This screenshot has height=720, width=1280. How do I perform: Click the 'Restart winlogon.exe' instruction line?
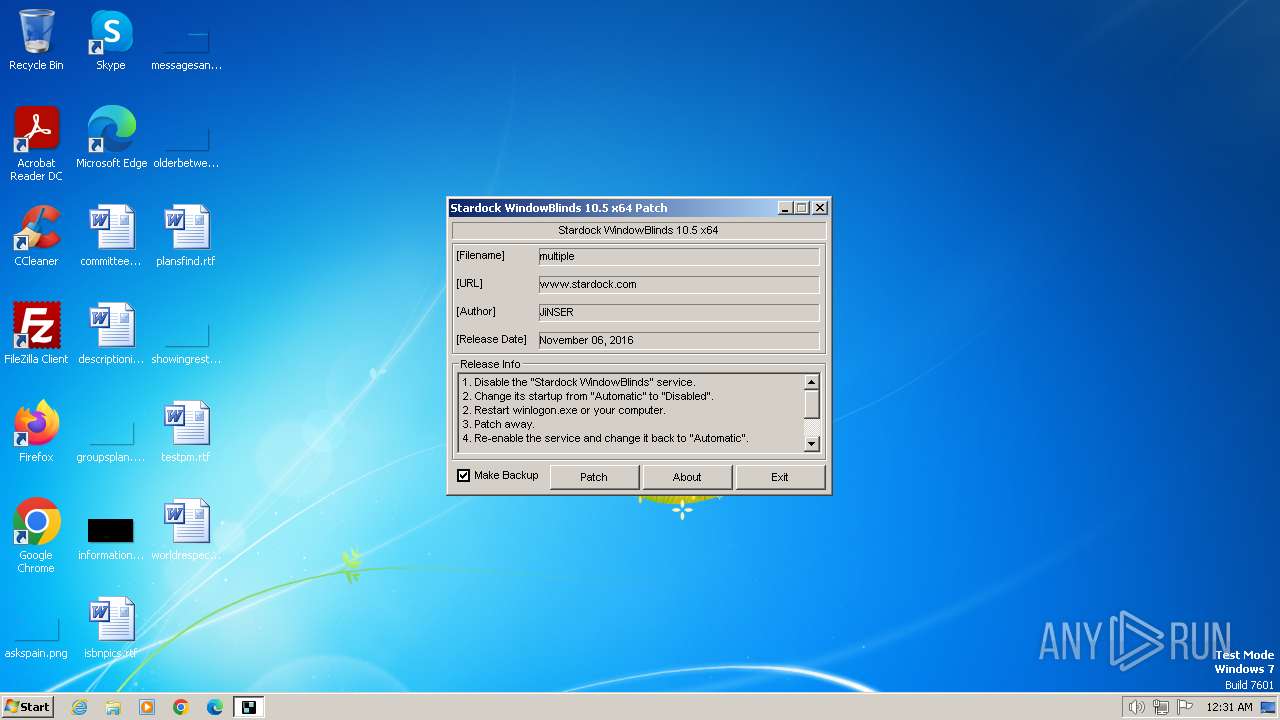(x=563, y=410)
